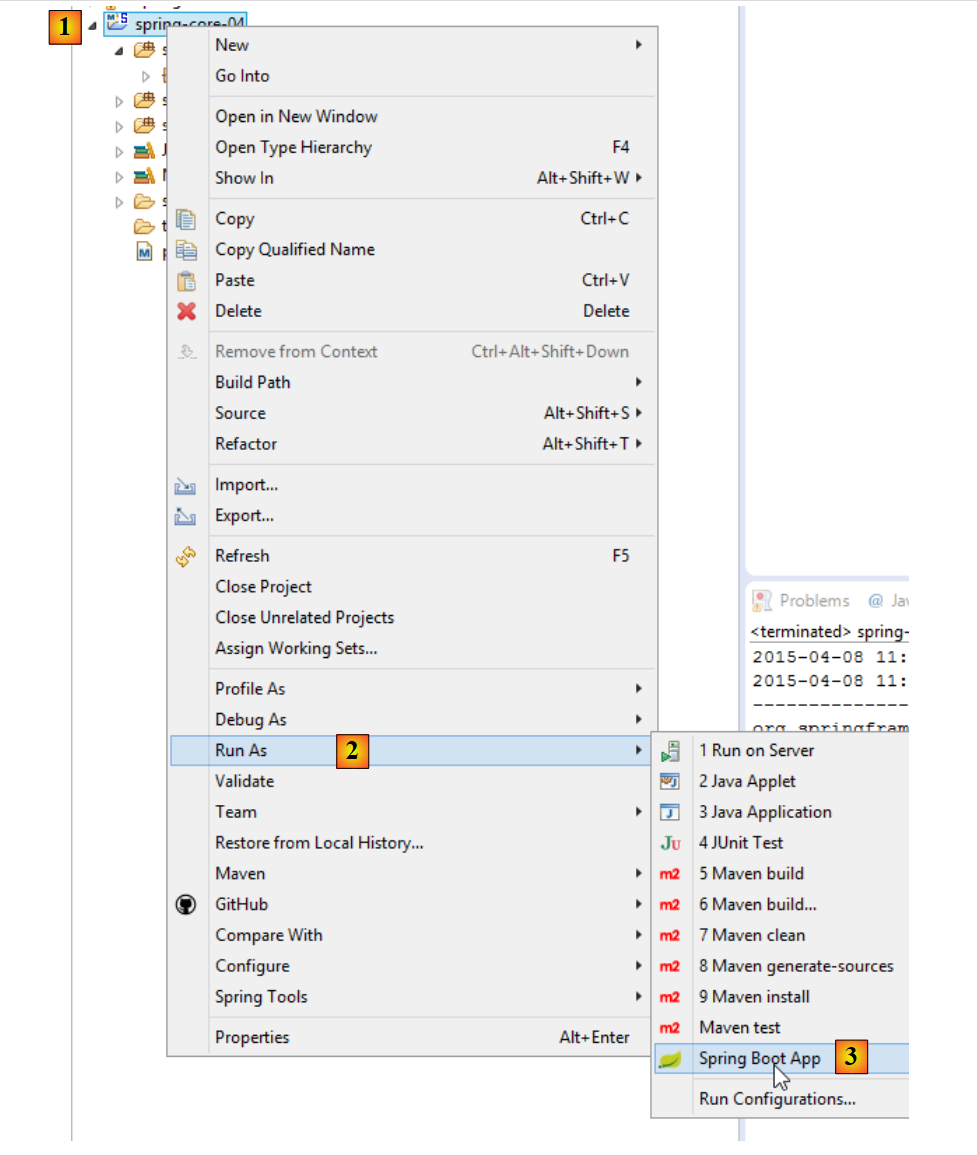This screenshot has width=977, height=1155.
Task: Click the Maven clean m2 icon
Action: pyautogui.click(x=670, y=935)
